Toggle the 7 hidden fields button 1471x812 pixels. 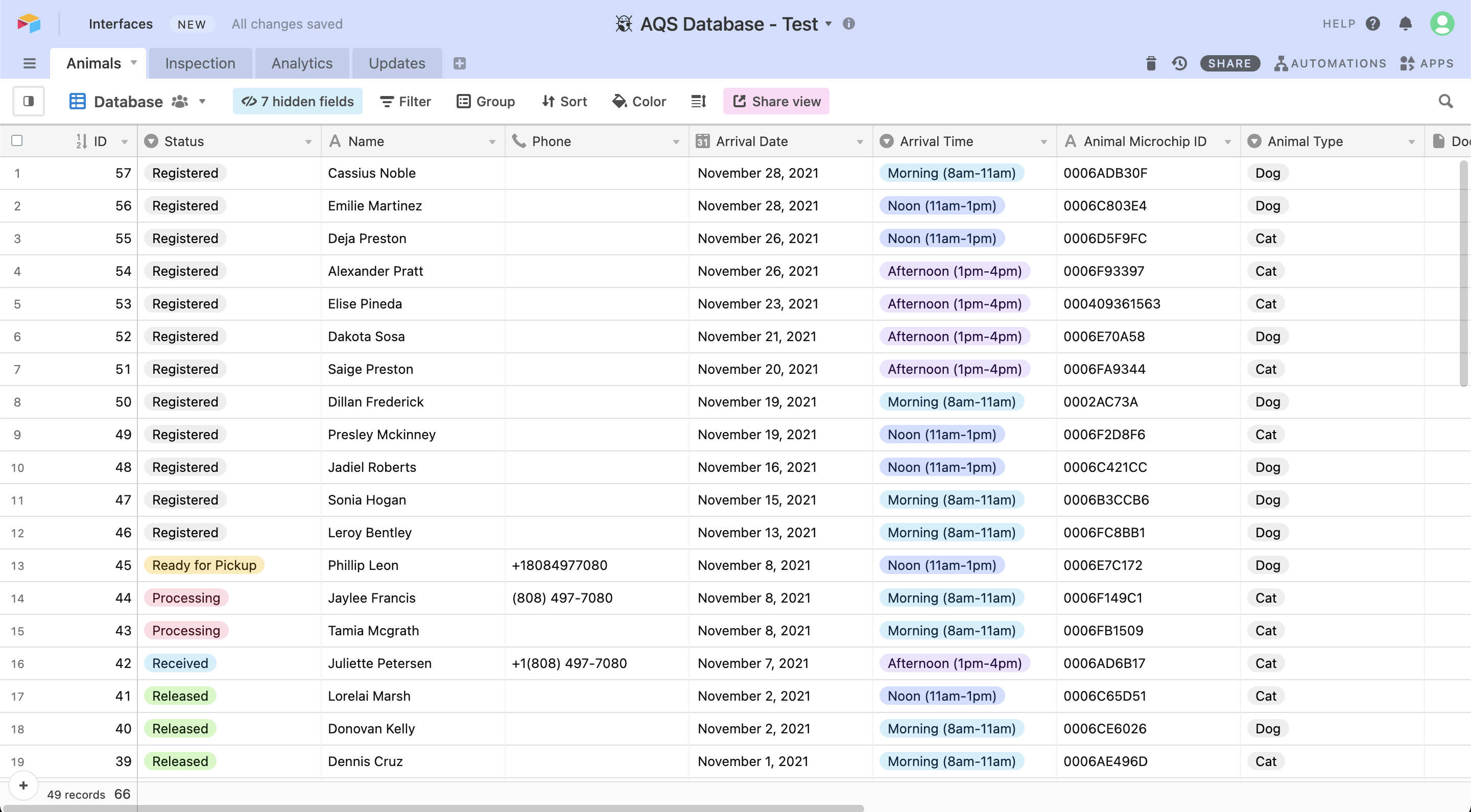(297, 102)
